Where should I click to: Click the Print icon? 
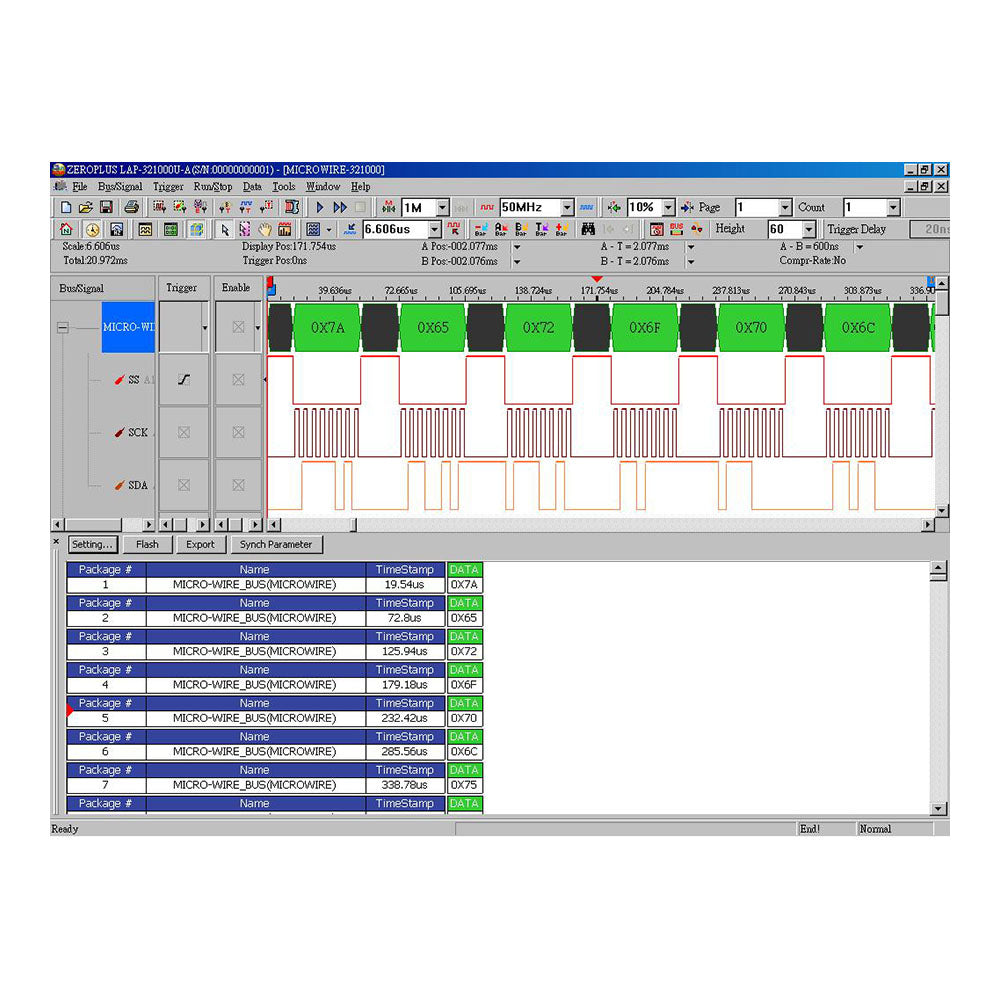(x=131, y=205)
